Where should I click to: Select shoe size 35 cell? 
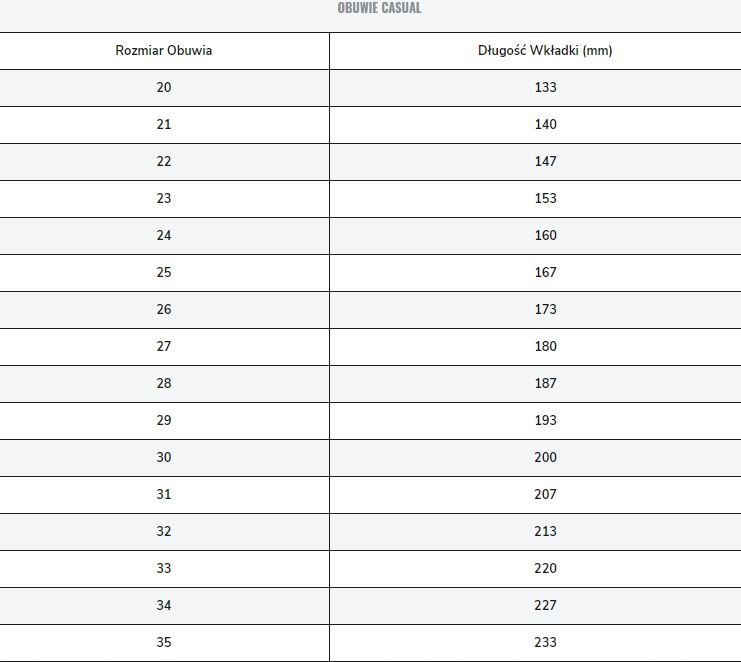164,642
